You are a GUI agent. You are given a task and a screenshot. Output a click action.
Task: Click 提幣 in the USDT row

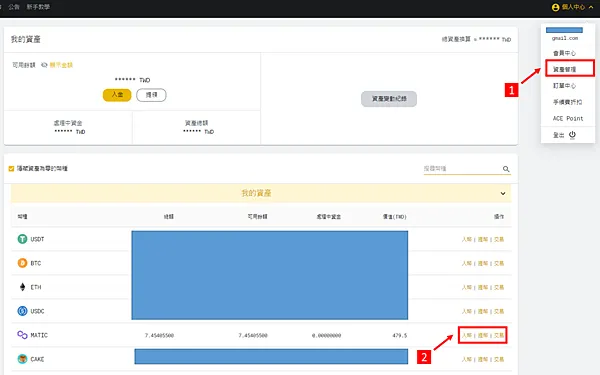pyautogui.click(x=483, y=239)
